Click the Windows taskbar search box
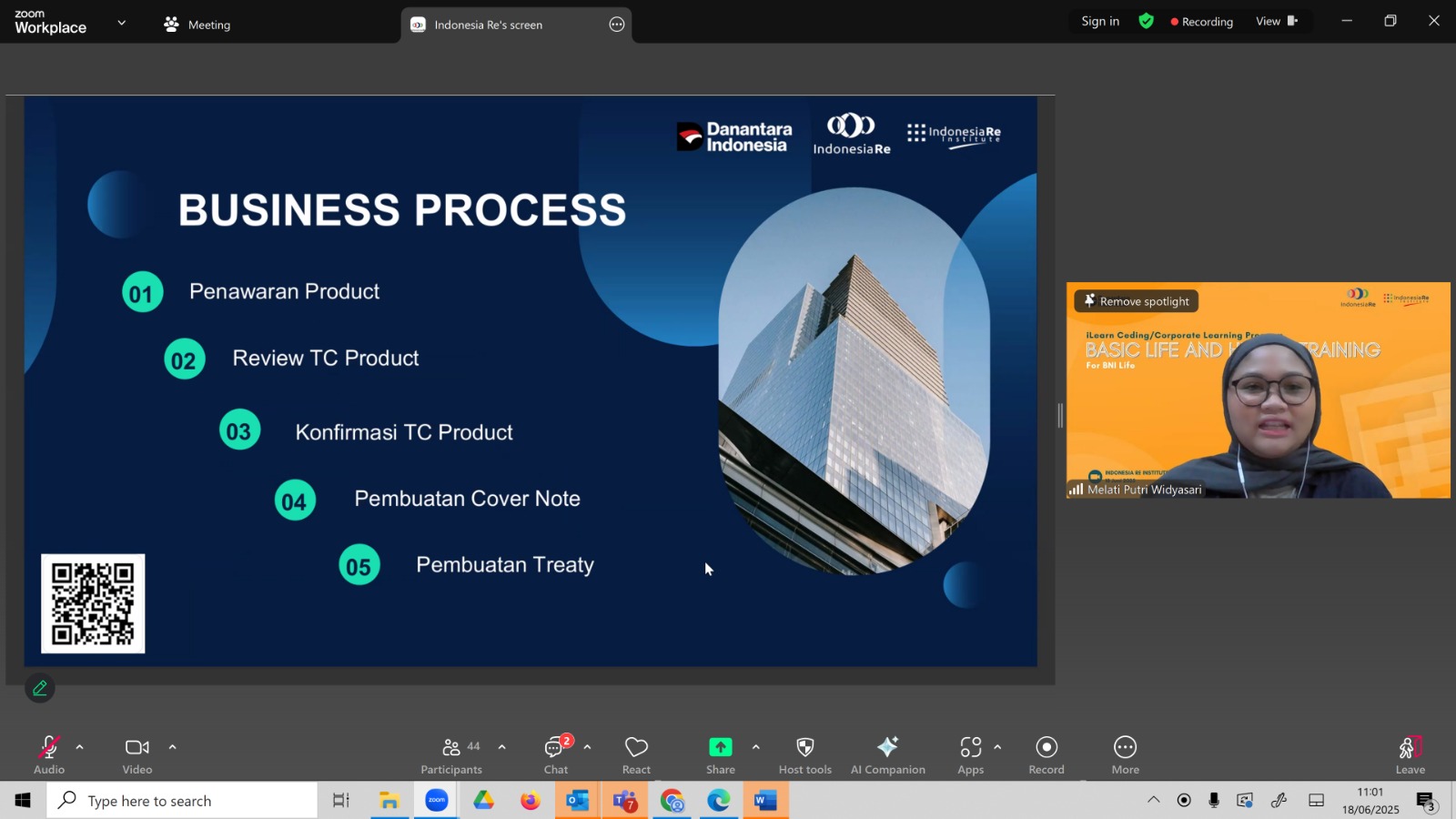The width and height of the screenshot is (1456, 819). point(182,801)
